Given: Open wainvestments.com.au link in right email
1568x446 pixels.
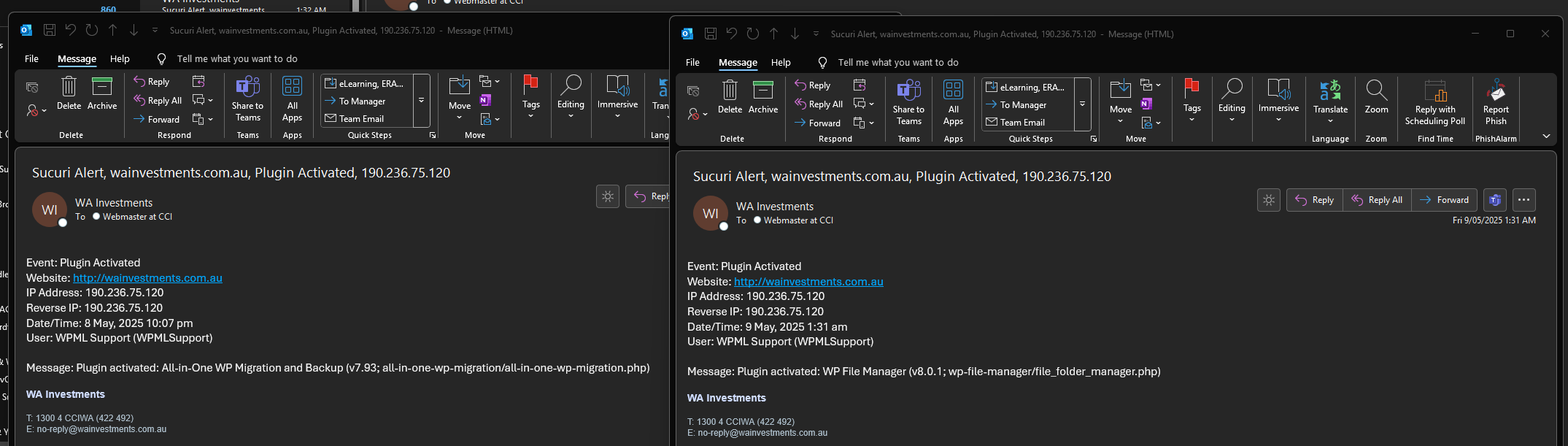Looking at the screenshot, I should point(808,282).
